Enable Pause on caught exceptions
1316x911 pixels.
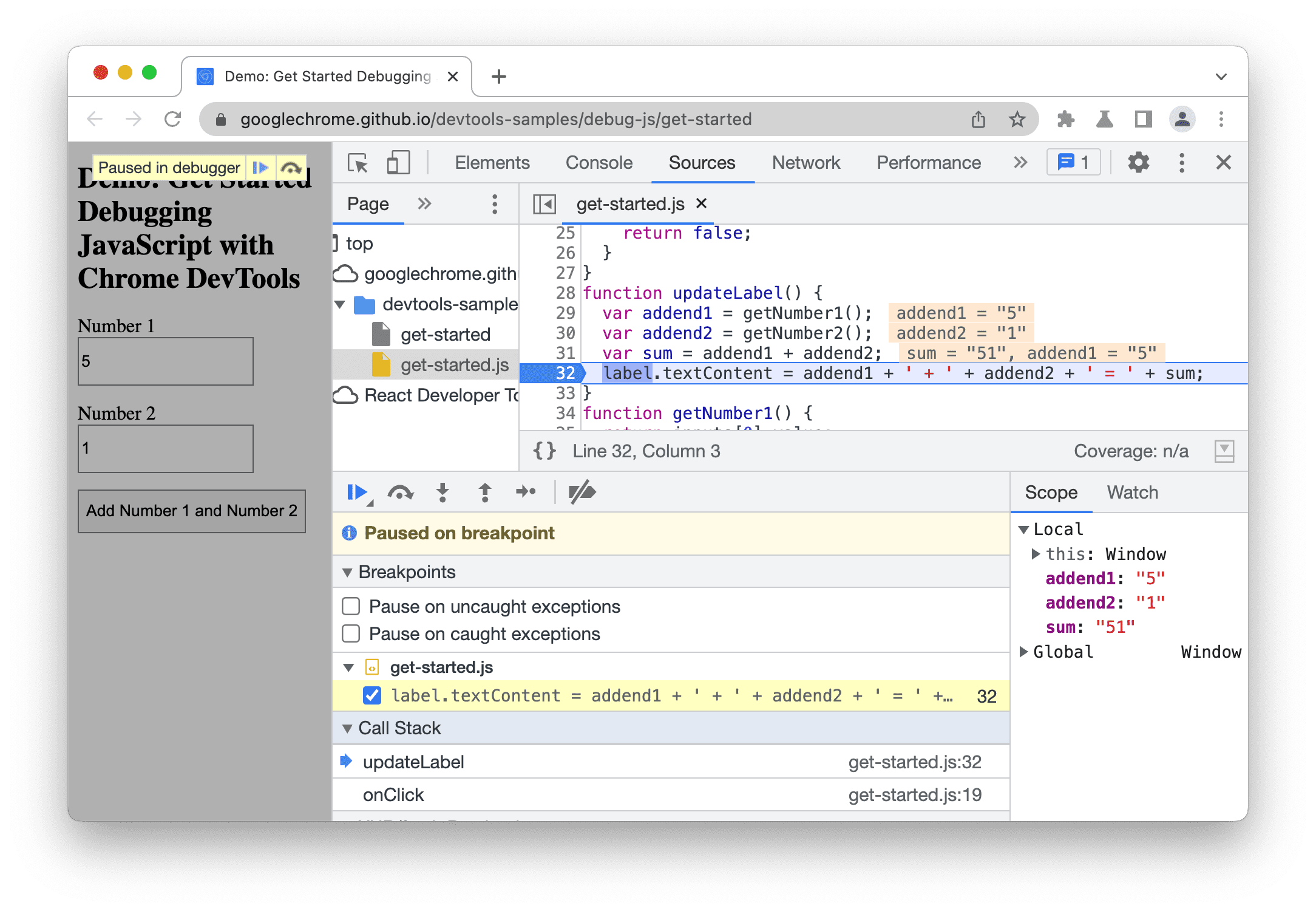tap(355, 635)
